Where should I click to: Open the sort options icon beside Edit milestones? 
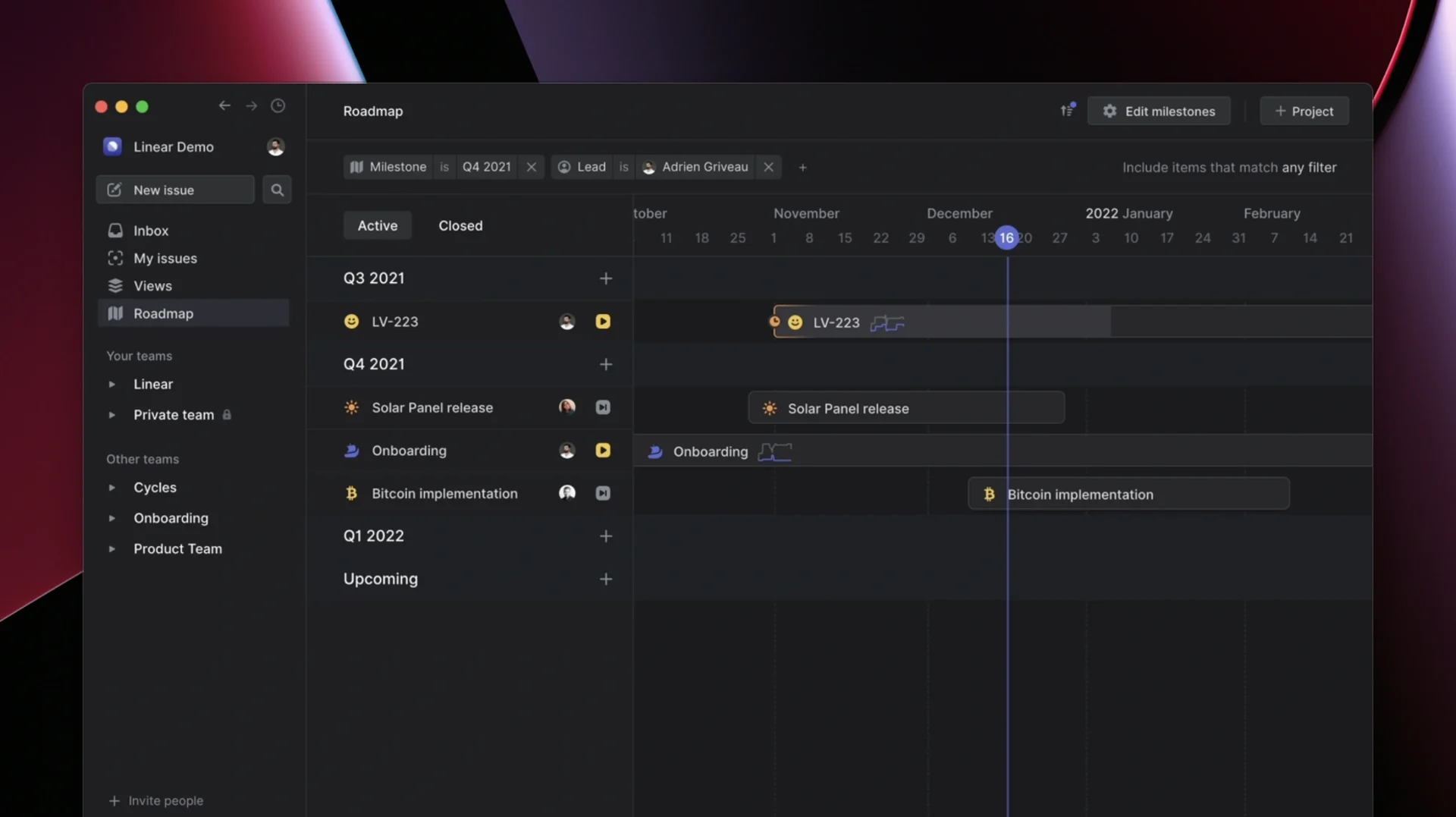click(1068, 110)
